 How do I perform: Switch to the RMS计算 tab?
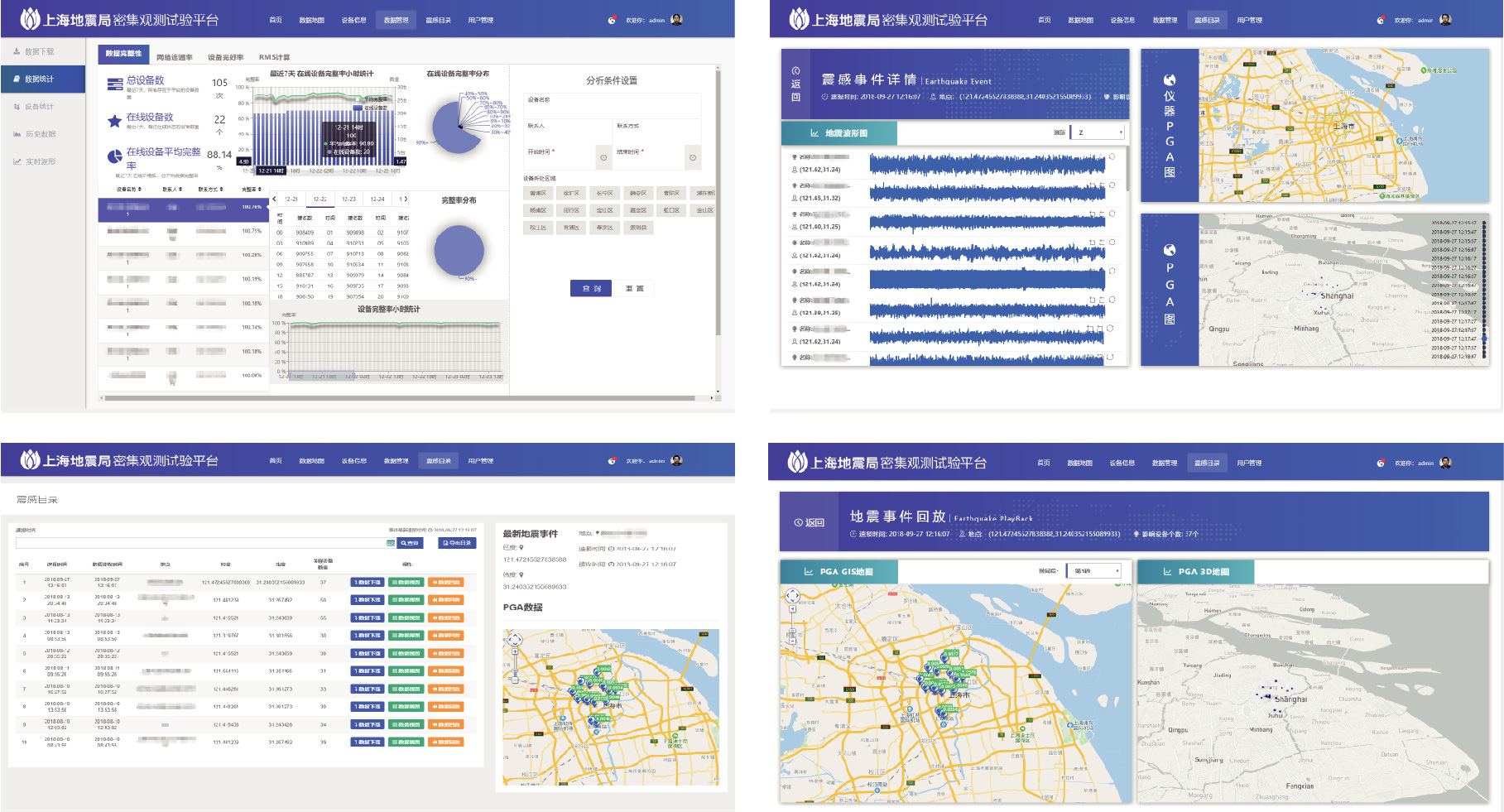click(x=274, y=57)
